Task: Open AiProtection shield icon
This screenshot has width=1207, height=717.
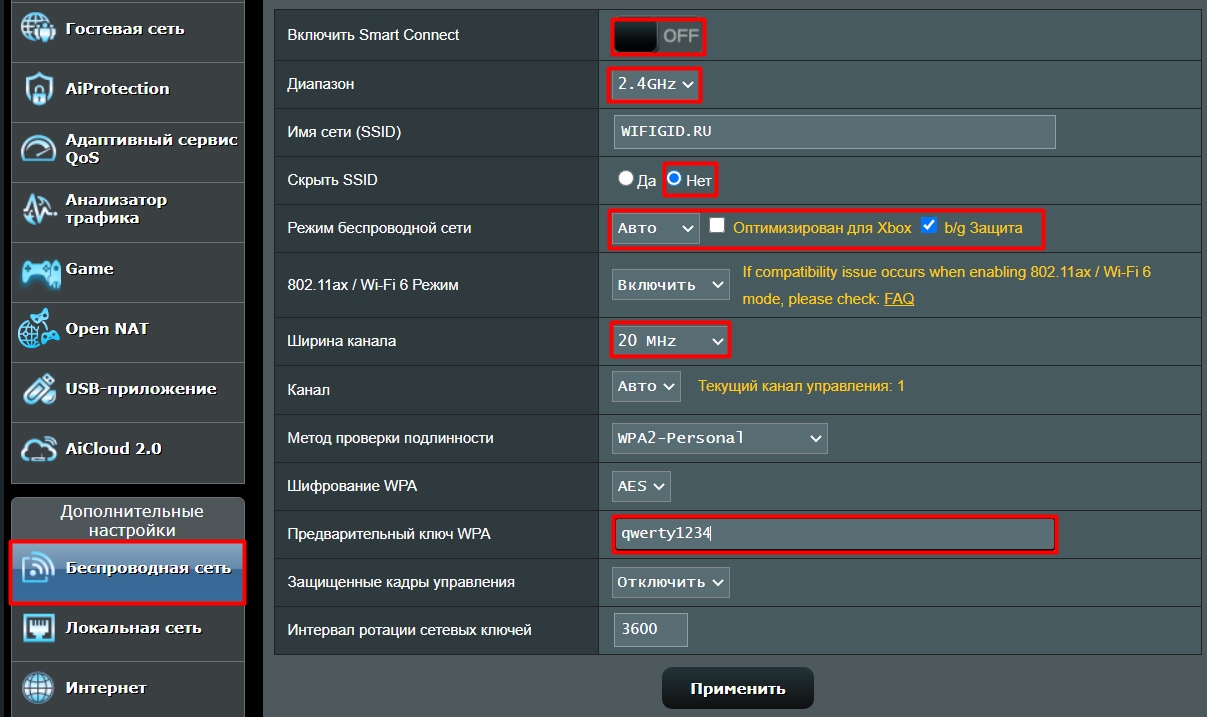Action: click(39, 89)
